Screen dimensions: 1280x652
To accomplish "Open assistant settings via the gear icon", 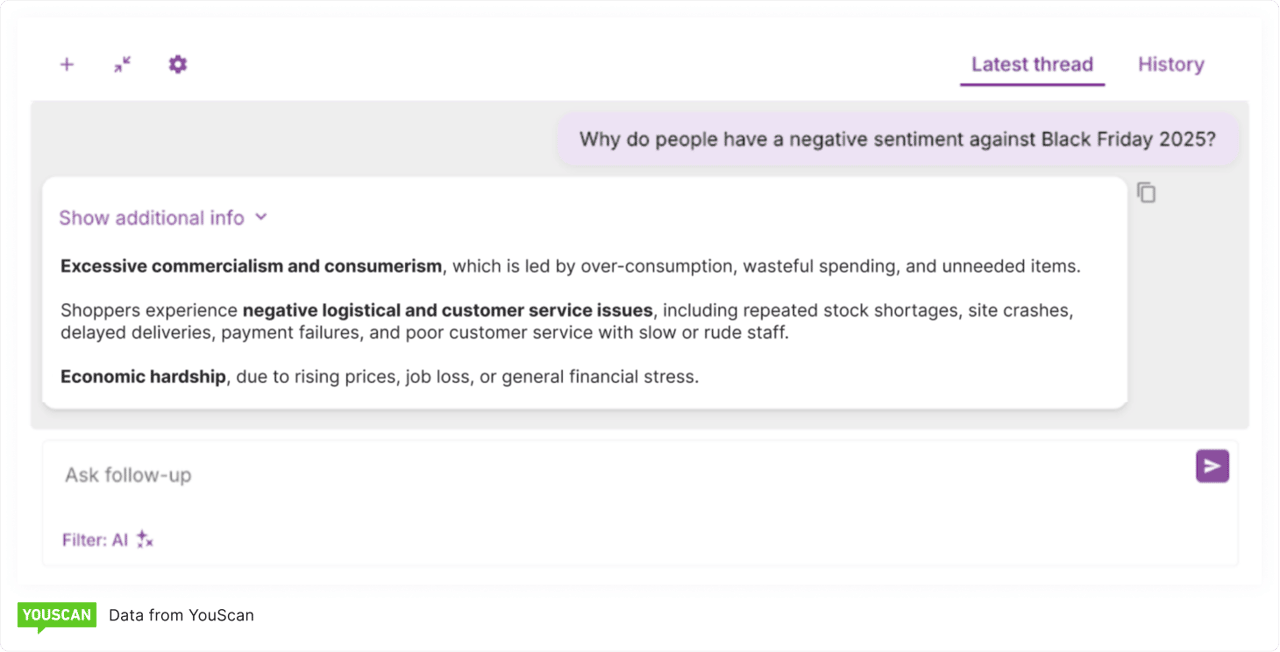I will click(x=177, y=64).
